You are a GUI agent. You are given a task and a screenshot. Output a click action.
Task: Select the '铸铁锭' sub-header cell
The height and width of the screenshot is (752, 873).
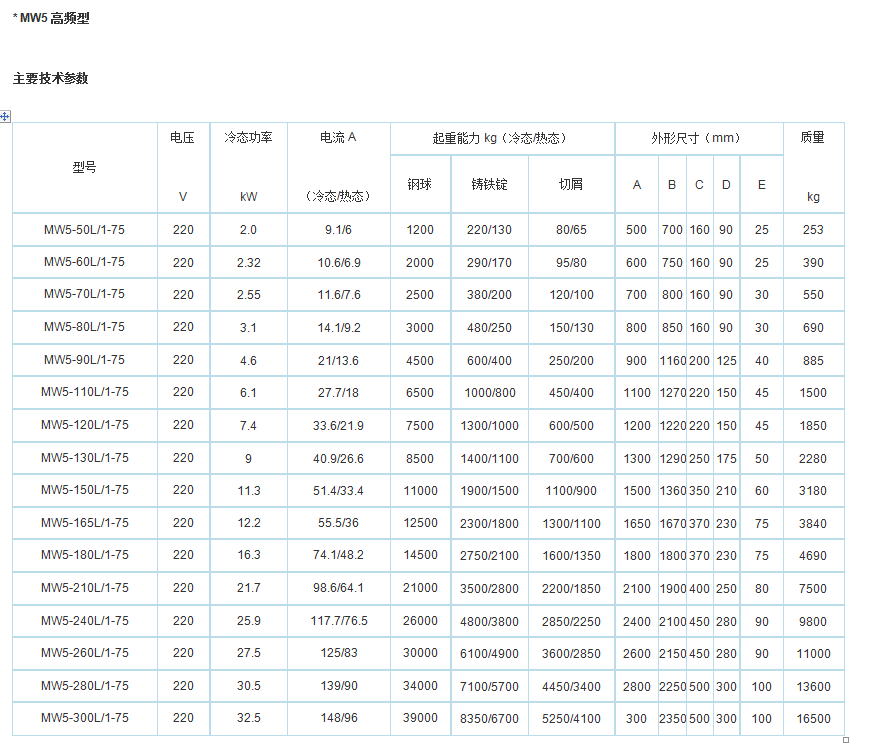tap(489, 185)
